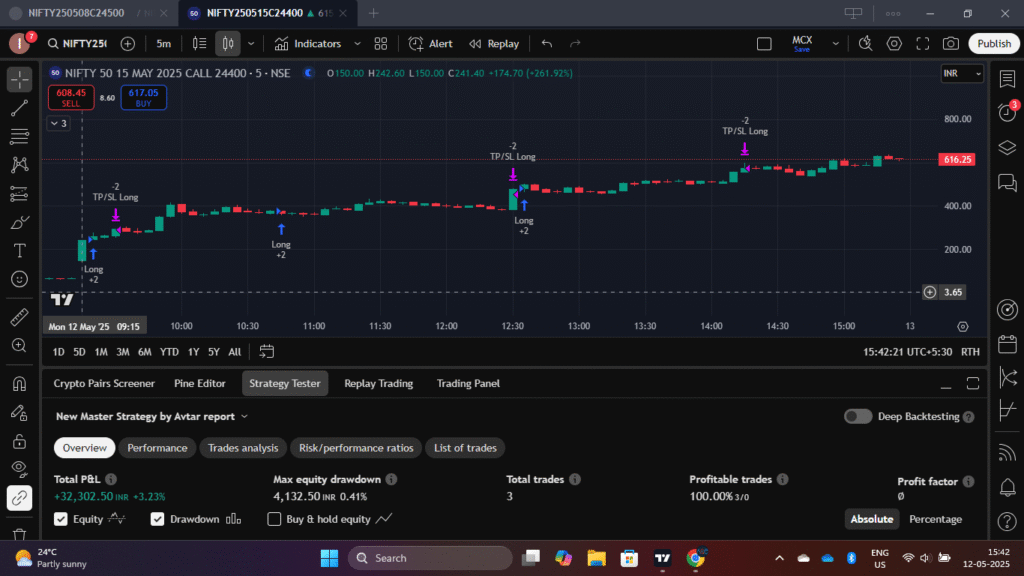Open the Performance report tab
1024x576 pixels.
(157, 448)
